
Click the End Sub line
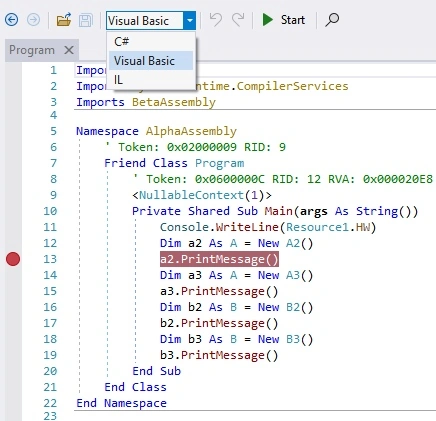click(x=156, y=371)
